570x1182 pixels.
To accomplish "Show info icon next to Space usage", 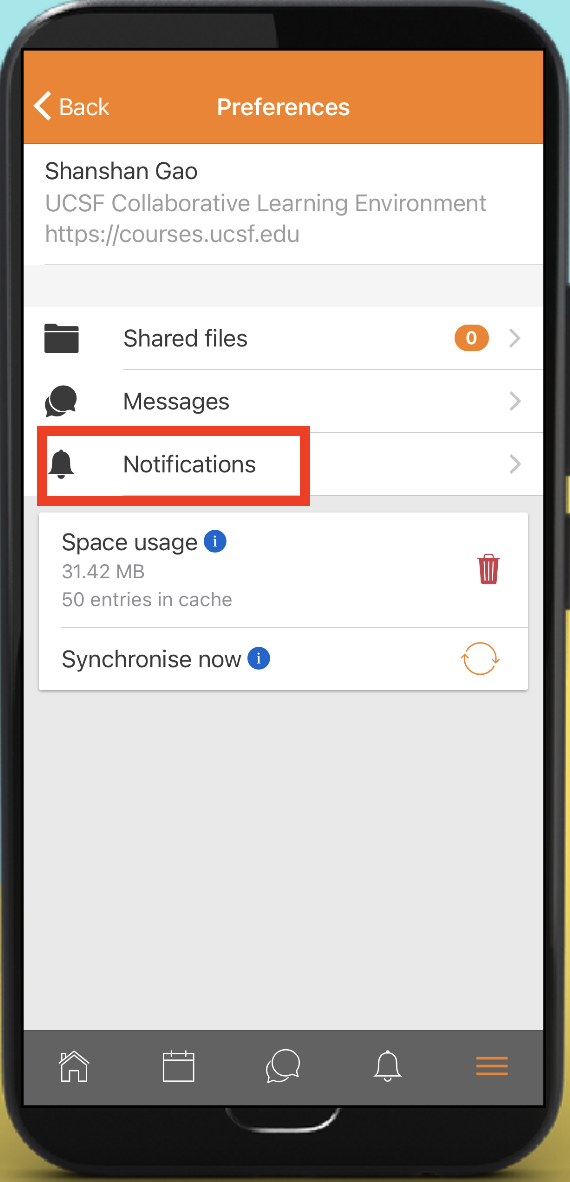I will click(x=216, y=541).
